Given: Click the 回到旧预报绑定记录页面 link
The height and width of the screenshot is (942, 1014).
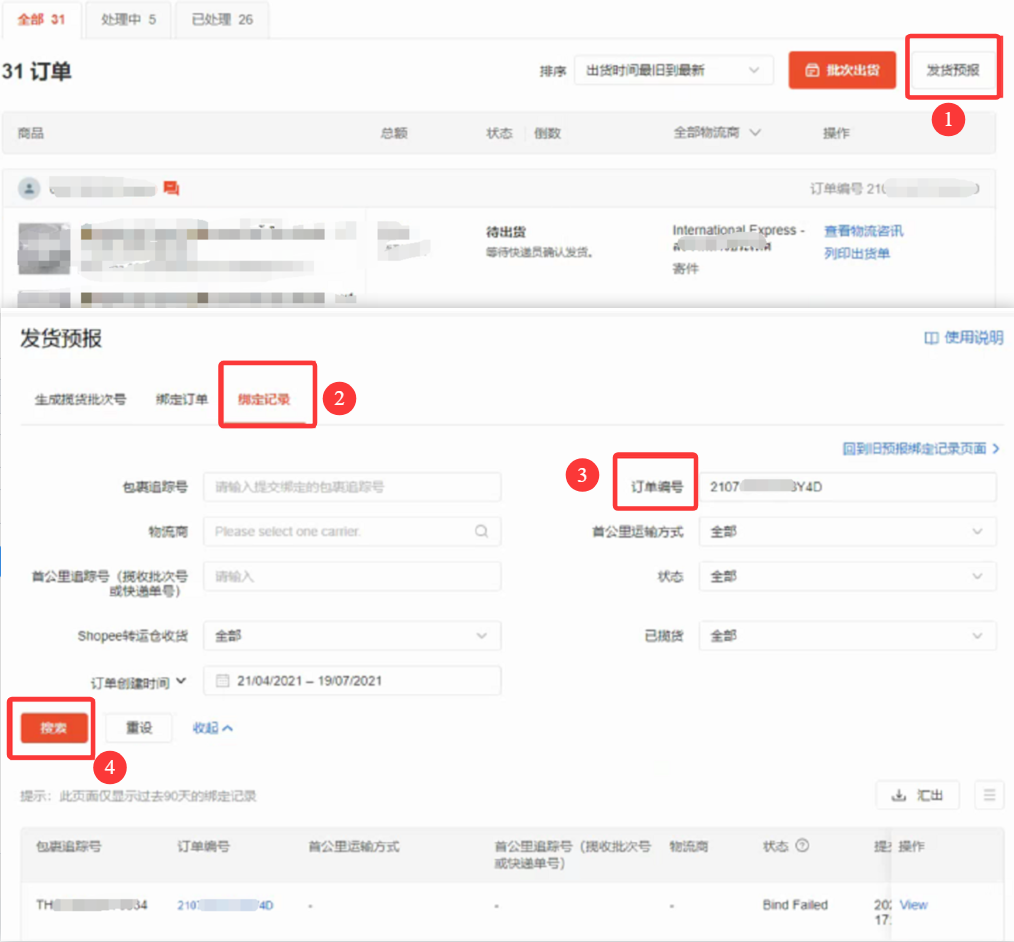Looking at the screenshot, I should coord(921,449).
